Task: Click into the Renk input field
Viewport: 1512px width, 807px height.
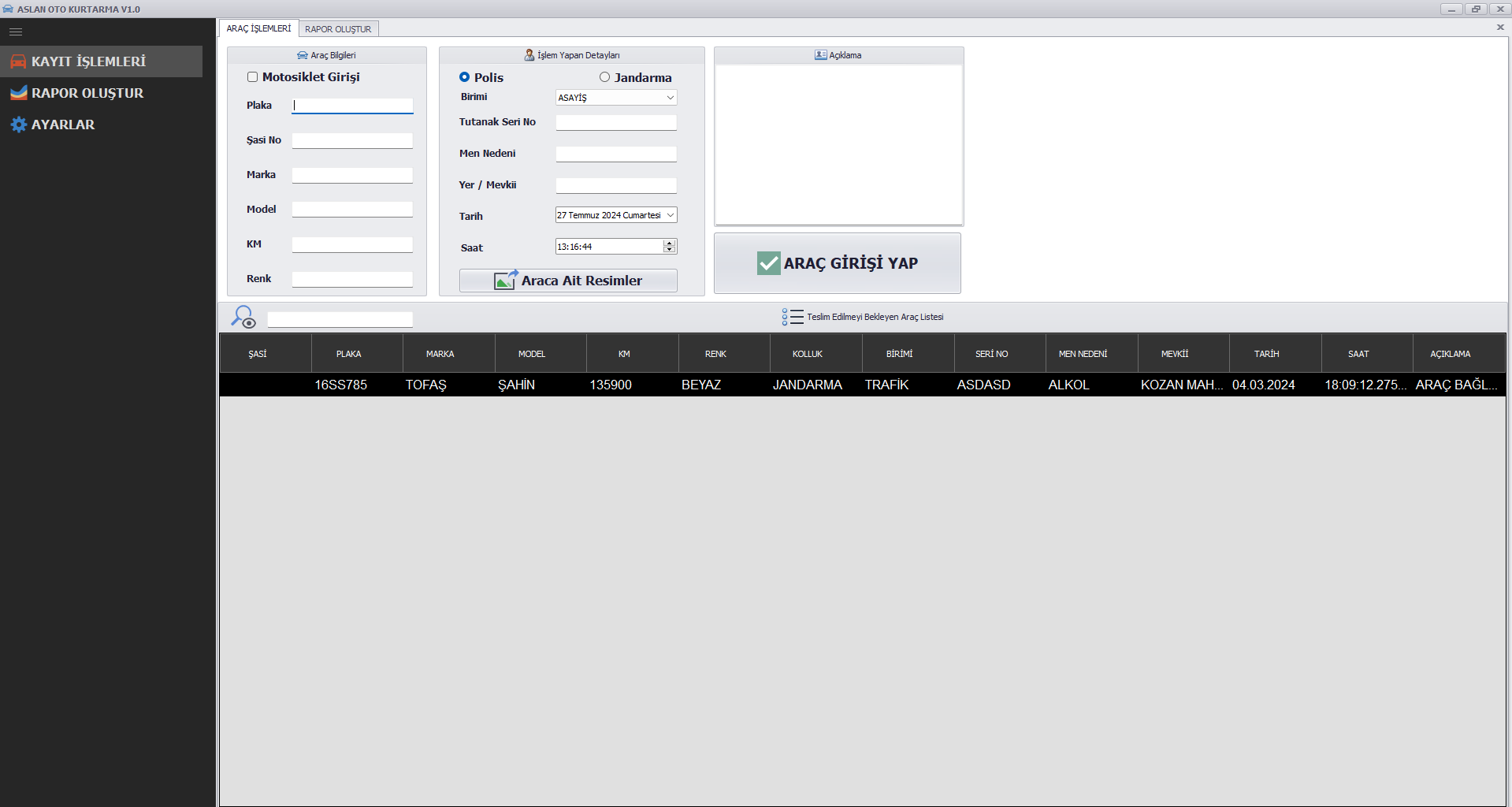Action: [352, 279]
